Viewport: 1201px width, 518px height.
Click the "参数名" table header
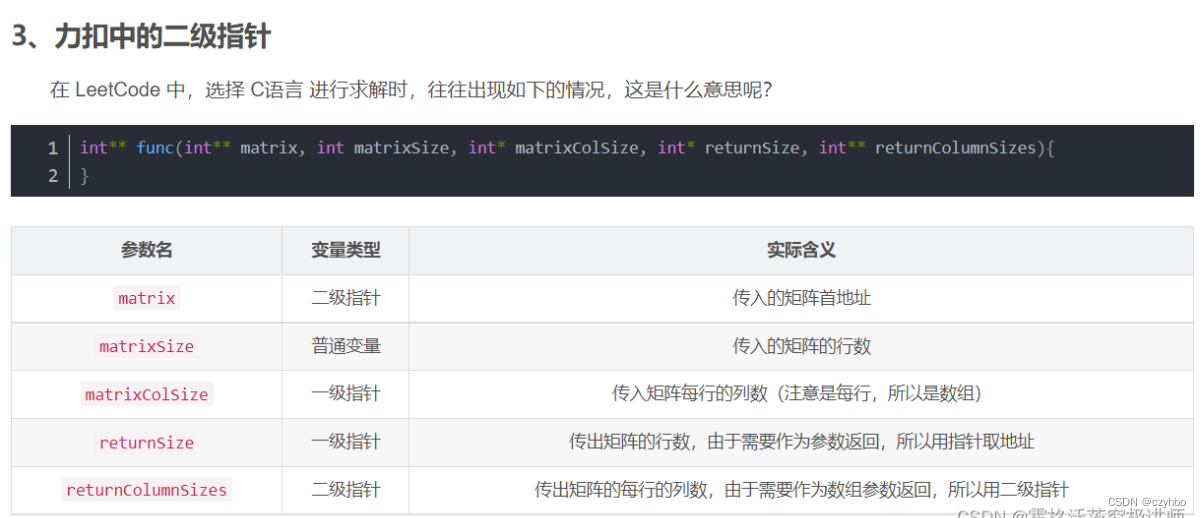click(147, 250)
